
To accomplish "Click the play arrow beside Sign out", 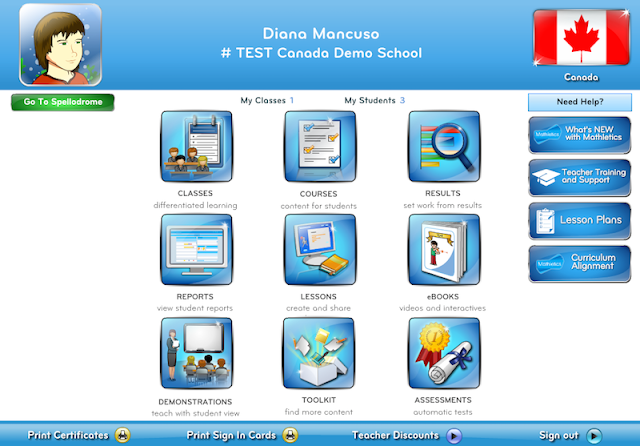I will 594,435.
